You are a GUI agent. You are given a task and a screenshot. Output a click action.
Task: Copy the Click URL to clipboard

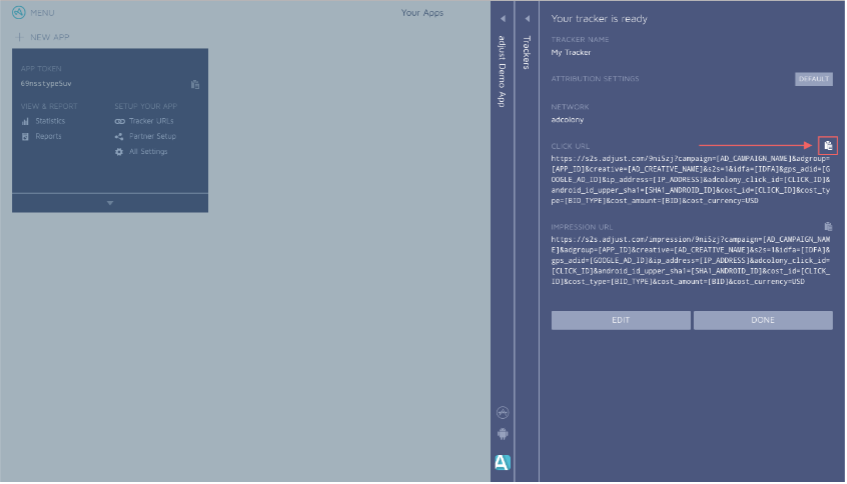[x=827, y=146]
